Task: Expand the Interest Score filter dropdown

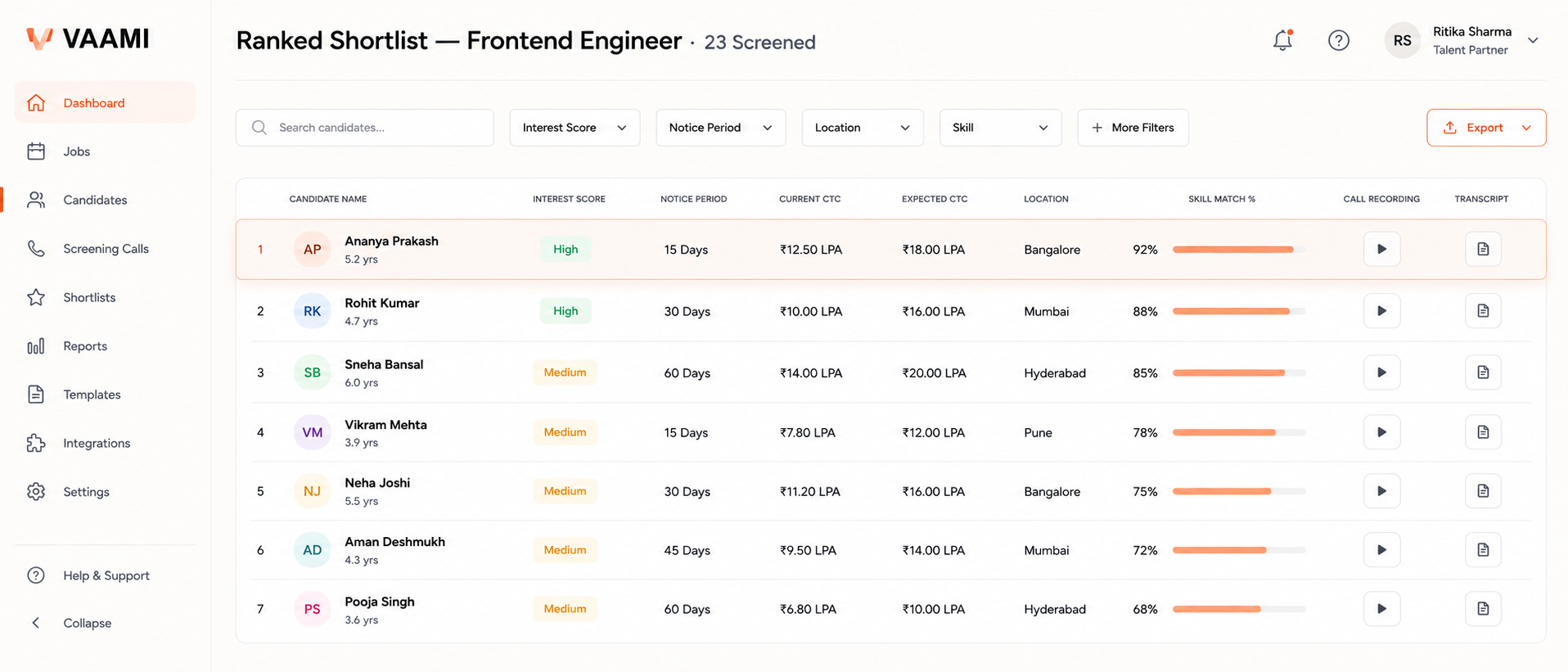Action: (574, 128)
